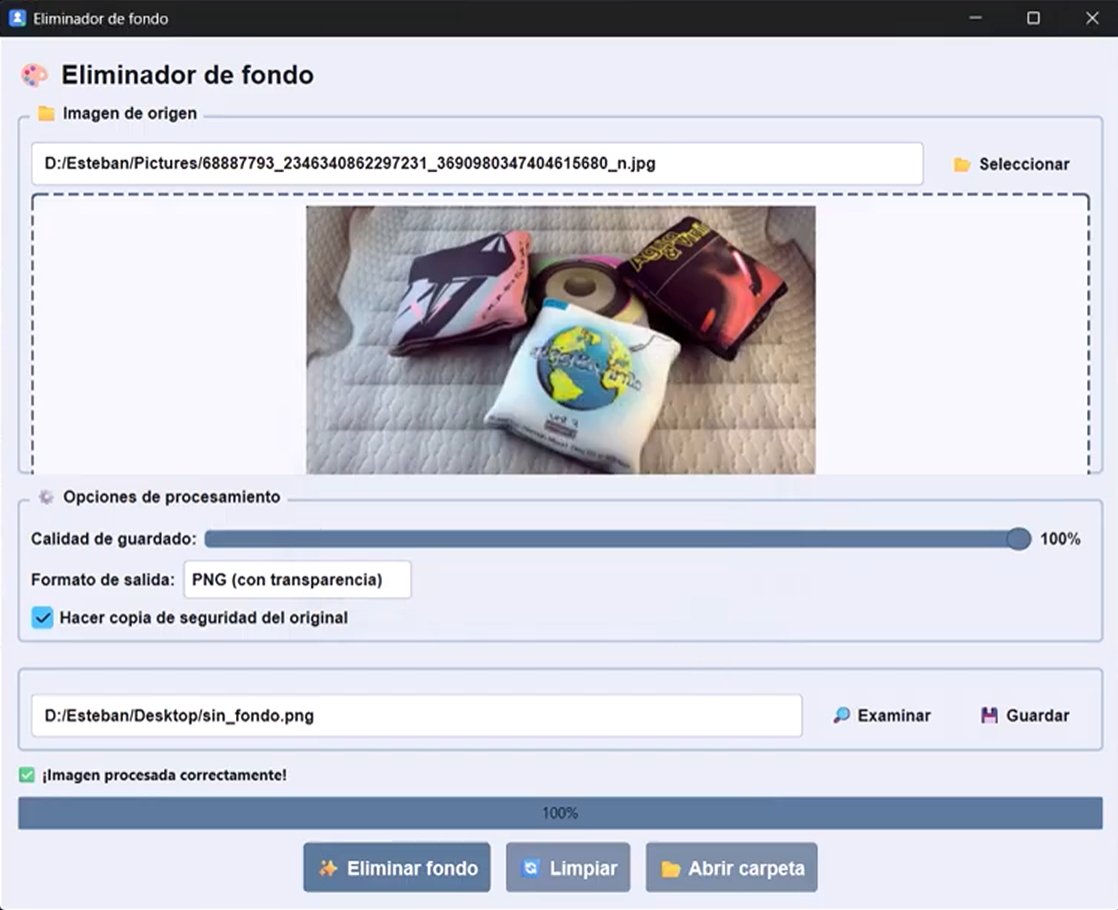Click the 100% progress bar
Image resolution: width=1118 pixels, height=910 pixels.
click(x=560, y=813)
